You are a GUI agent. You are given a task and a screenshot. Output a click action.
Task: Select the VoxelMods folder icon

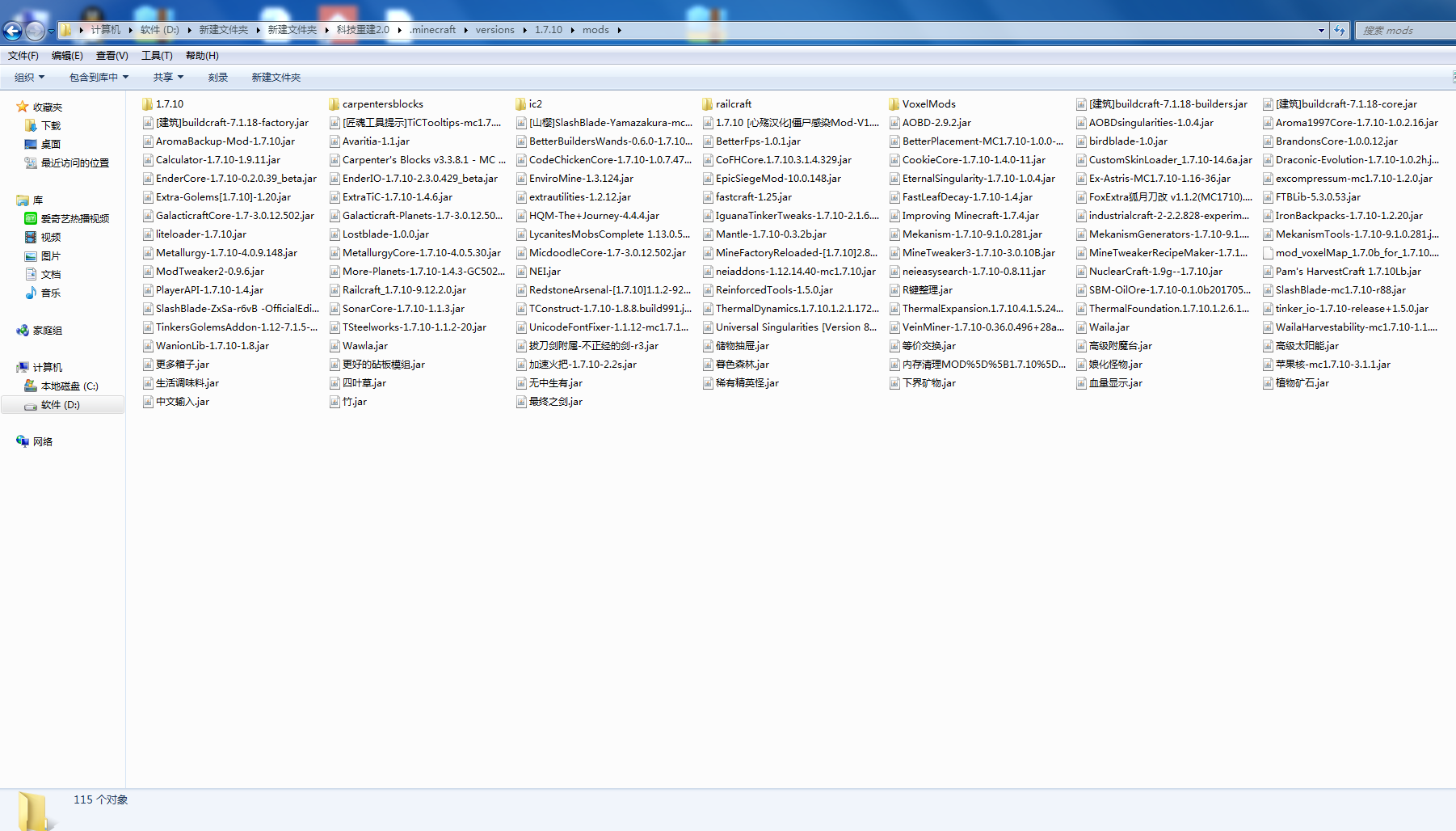tap(894, 104)
